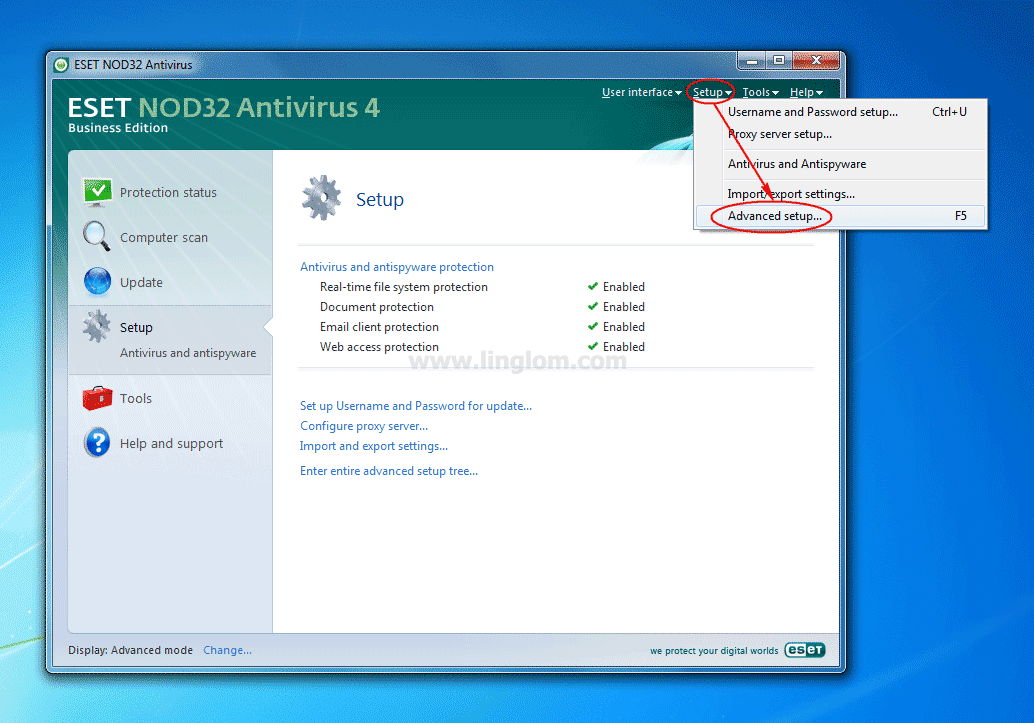Minimize the ESET NOD32 window
Image resolution: width=1034 pixels, height=723 pixels.
click(x=751, y=61)
